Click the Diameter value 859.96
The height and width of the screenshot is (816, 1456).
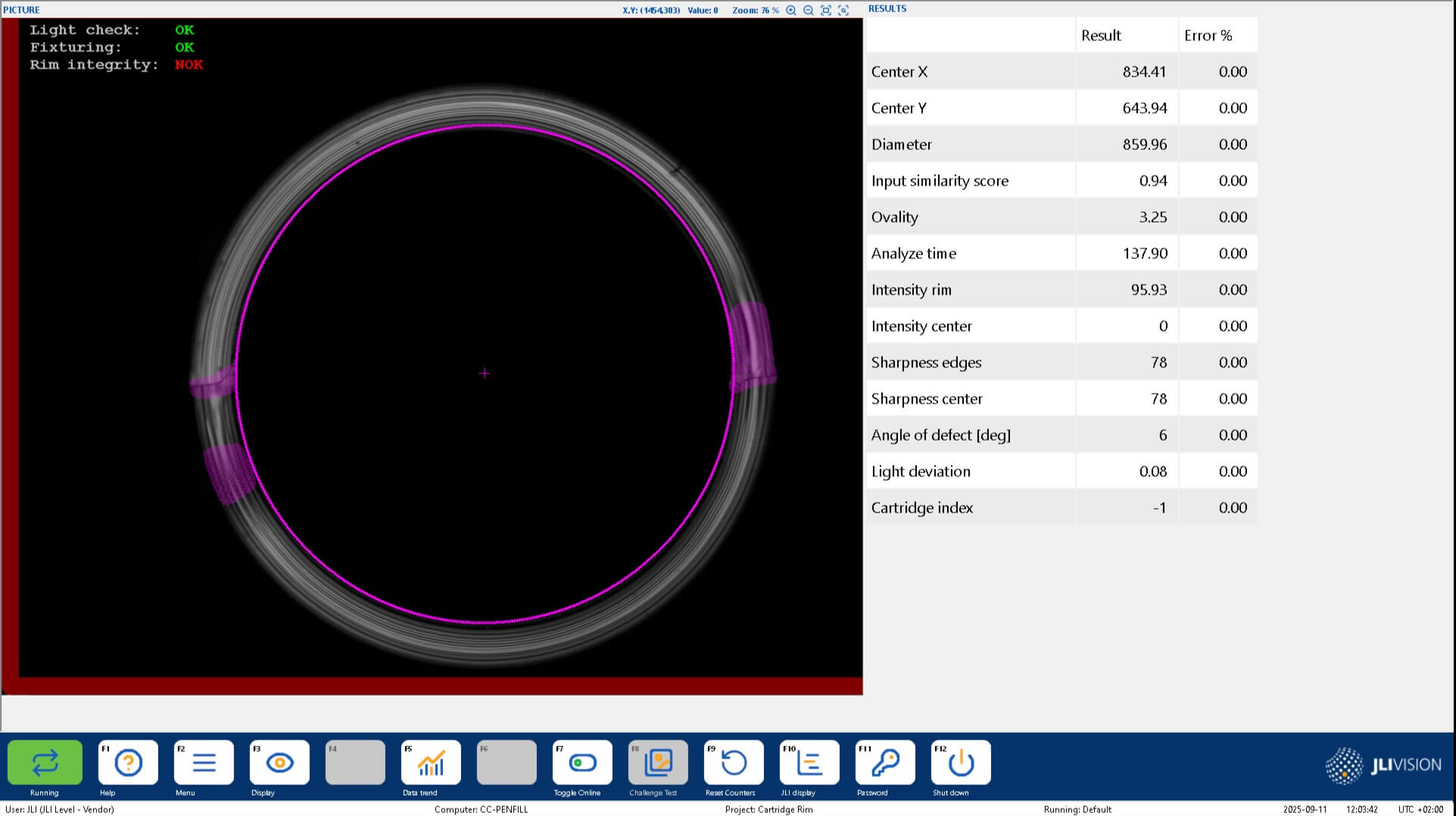click(1144, 145)
